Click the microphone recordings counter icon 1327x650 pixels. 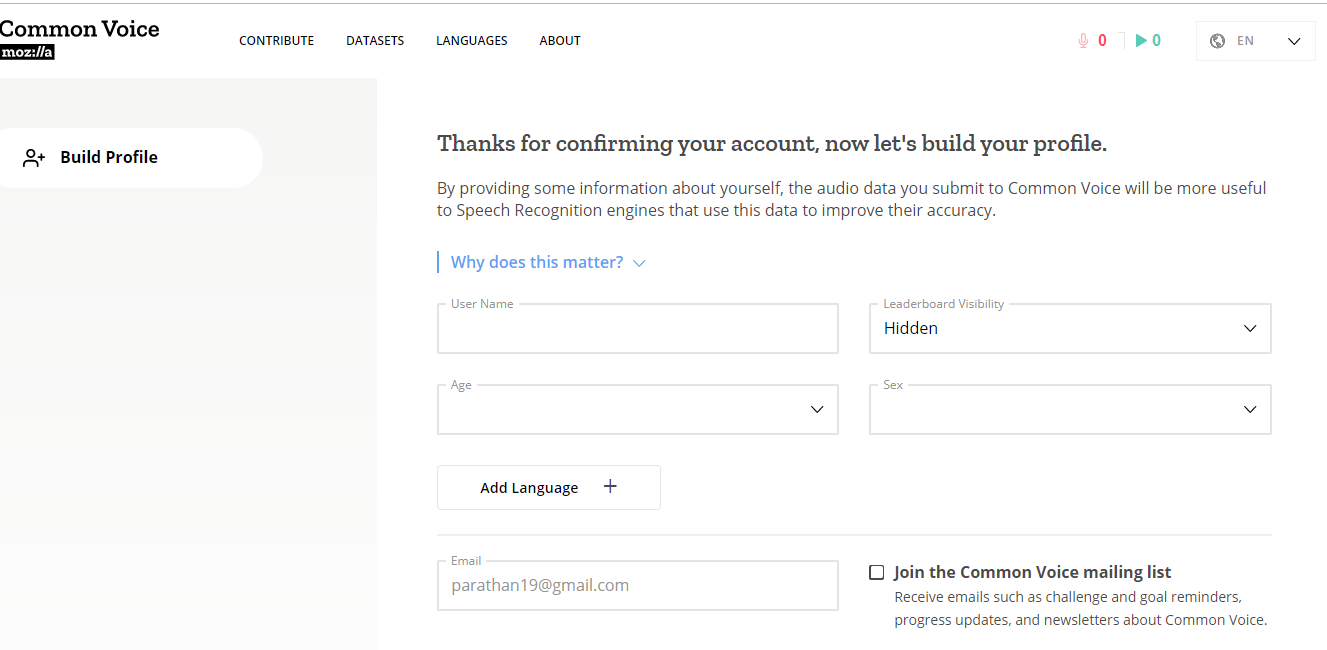pyautogui.click(x=1083, y=41)
